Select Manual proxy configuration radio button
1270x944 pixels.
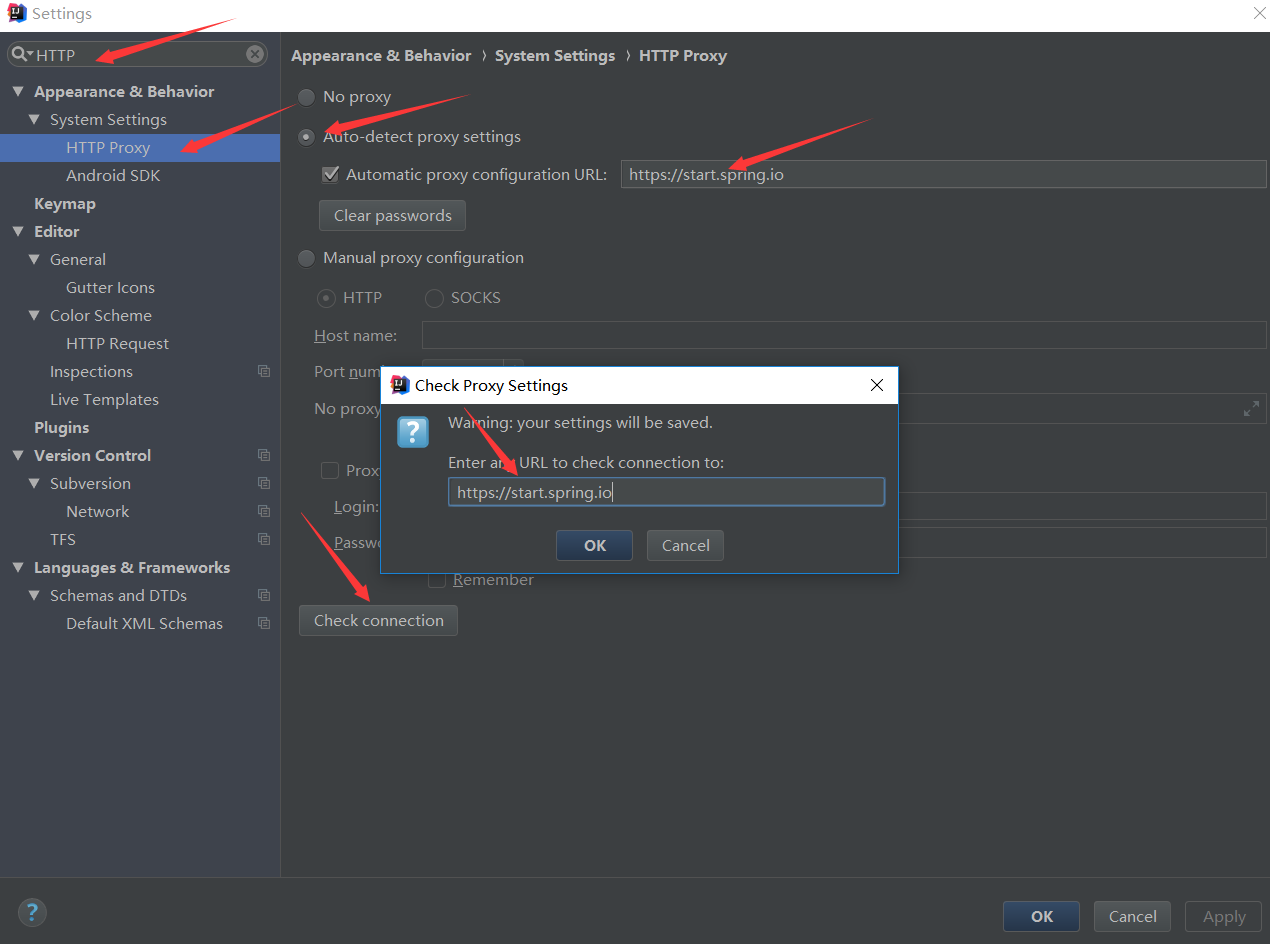tap(307, 258)
